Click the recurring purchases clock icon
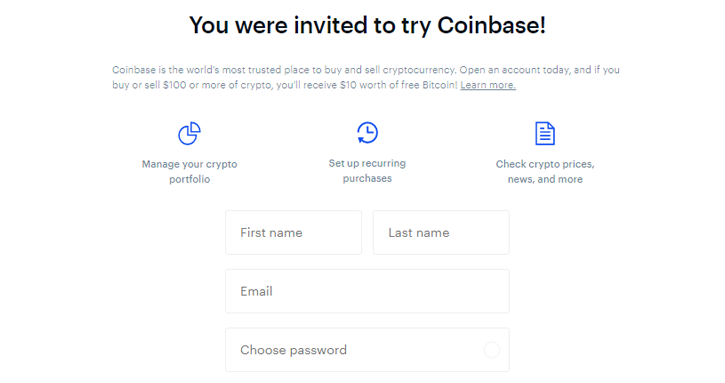This screenshot has height=383, width=725. click(x=367, y=133)
